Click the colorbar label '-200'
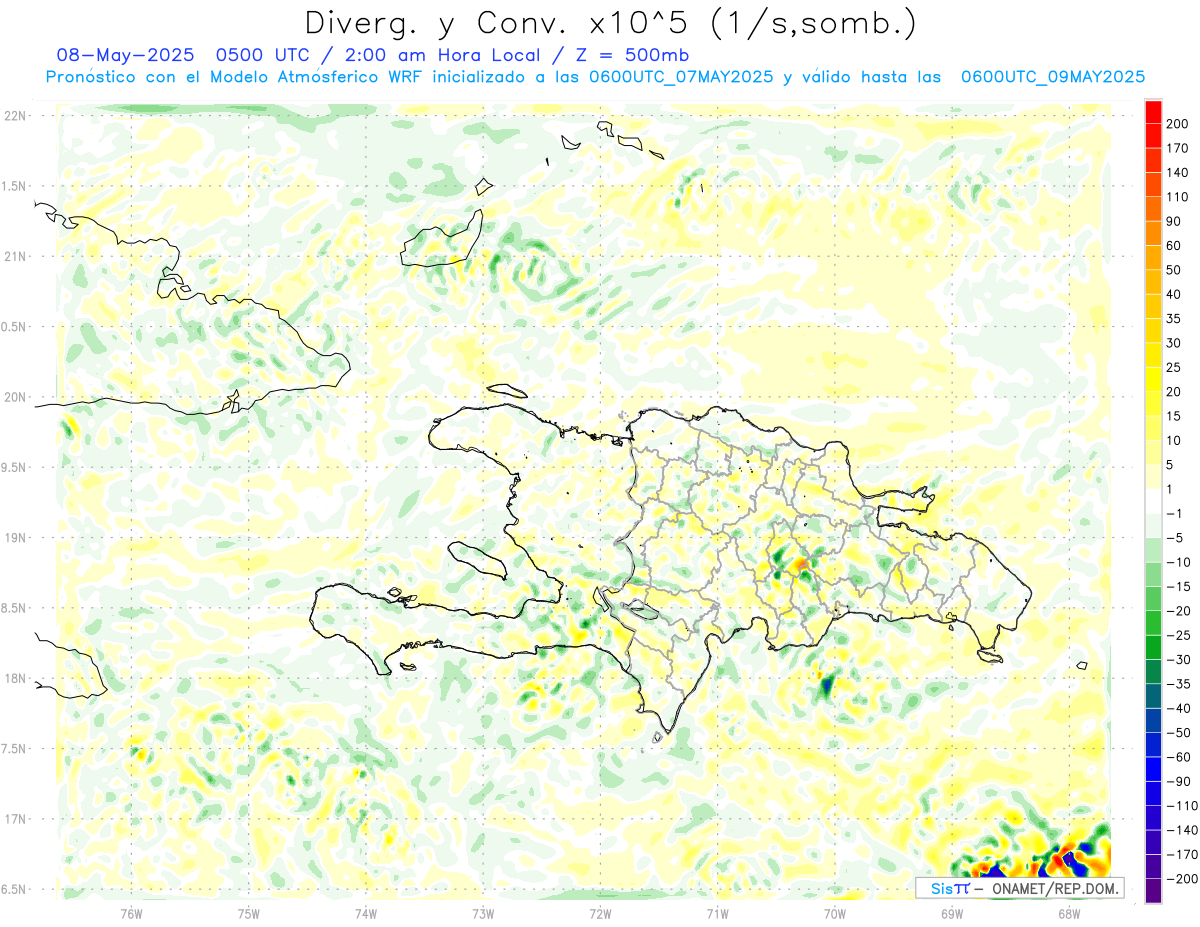This screenshot has height=927, width=1200. 1181,879
